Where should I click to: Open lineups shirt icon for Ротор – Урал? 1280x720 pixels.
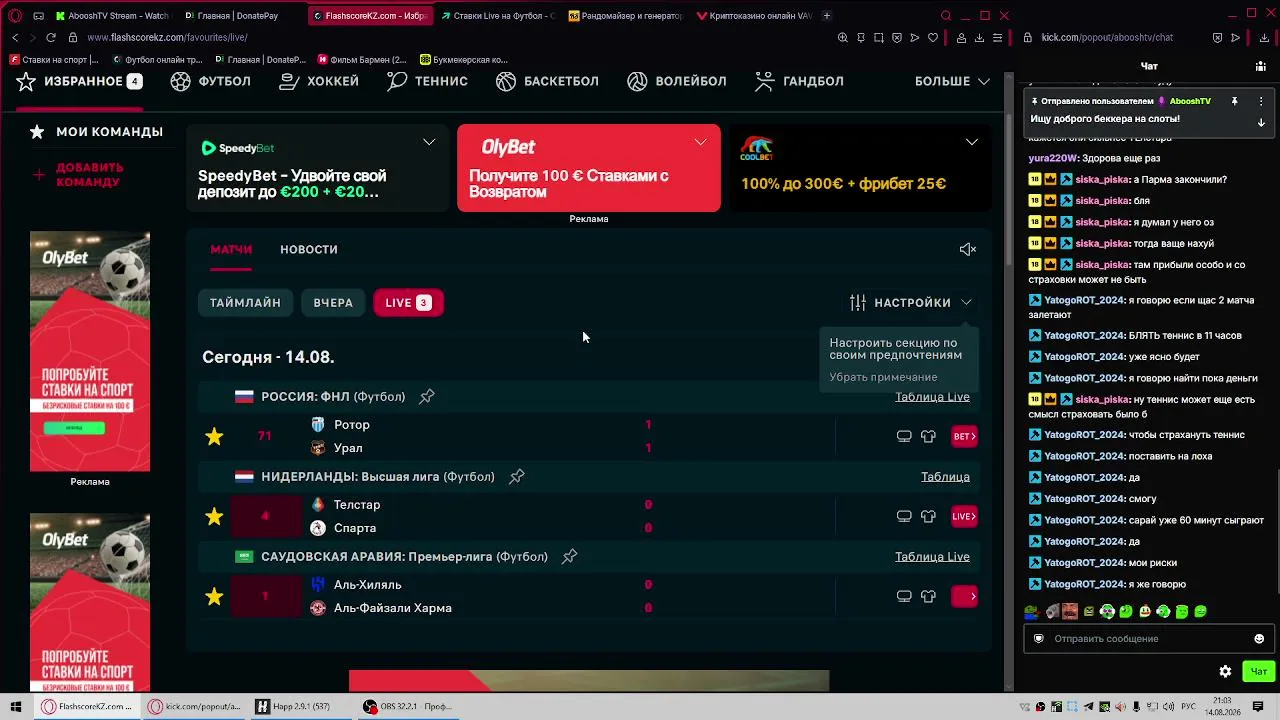[x=928, y=436]
